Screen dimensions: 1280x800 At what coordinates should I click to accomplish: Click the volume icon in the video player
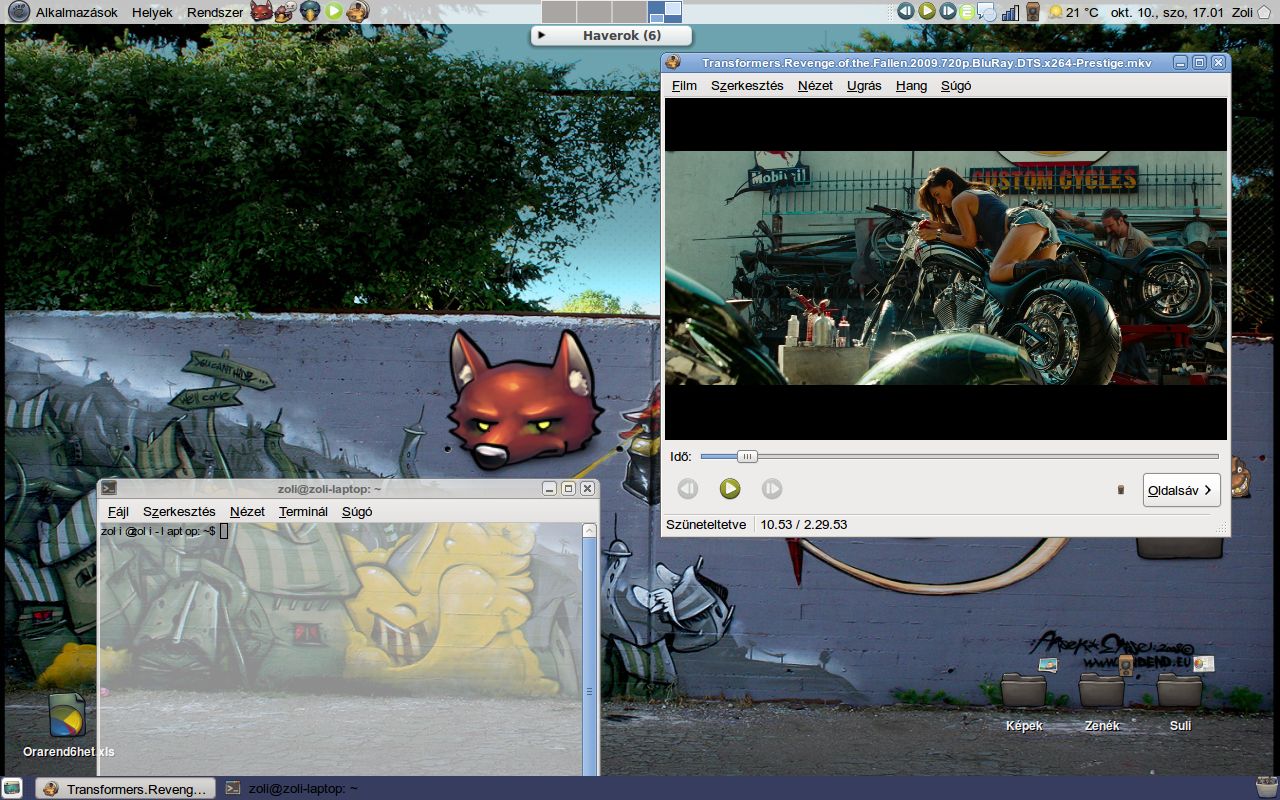coord(1121,490)
